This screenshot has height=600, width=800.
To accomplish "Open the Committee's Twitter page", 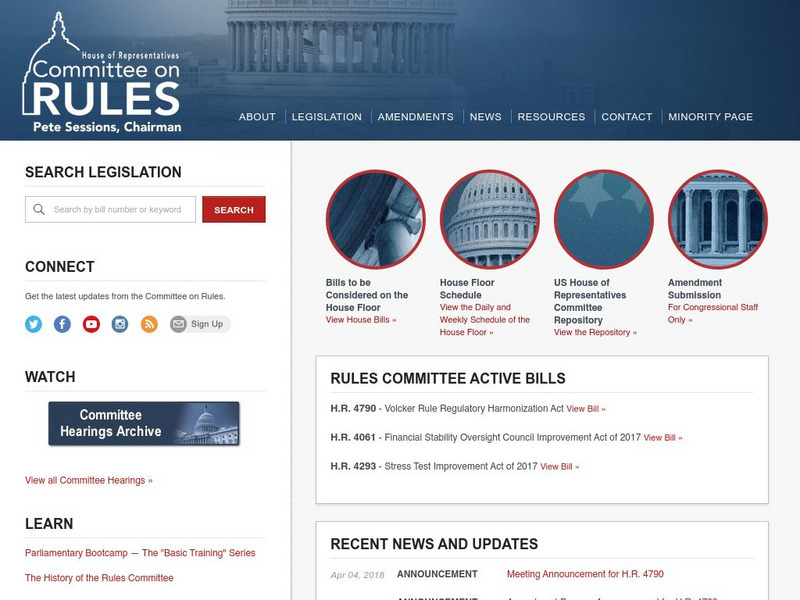I will (33, 323).
